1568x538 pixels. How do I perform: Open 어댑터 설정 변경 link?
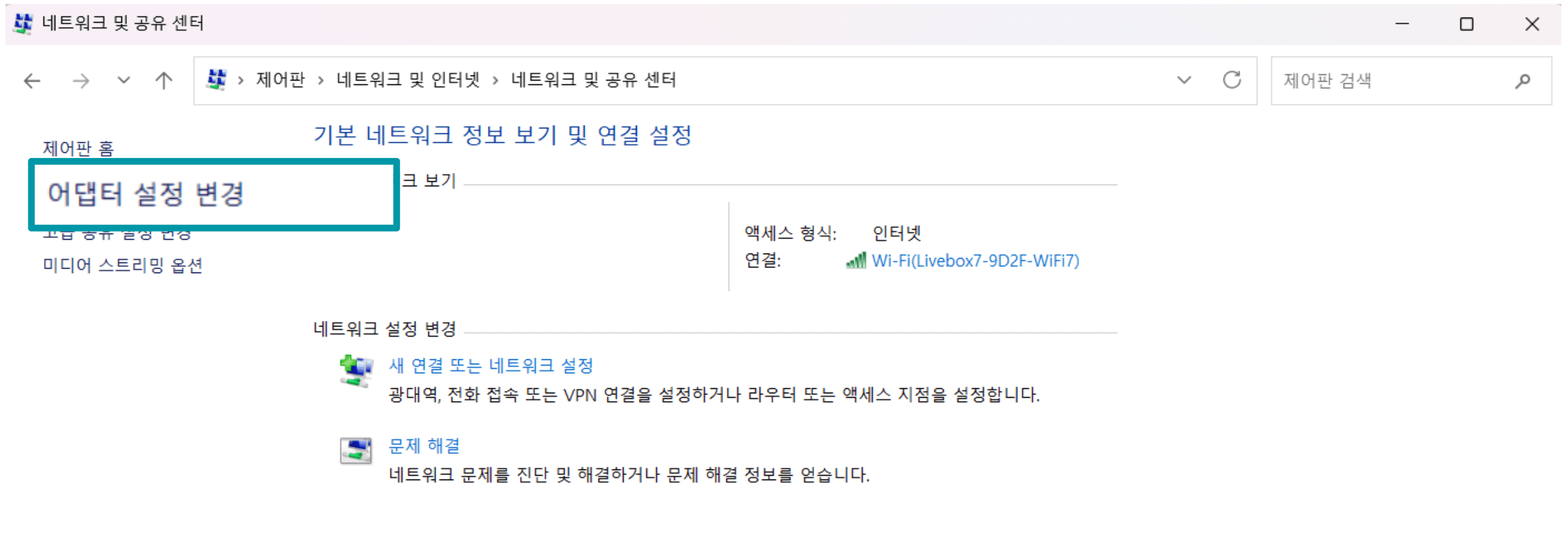[x=146, y=194]
